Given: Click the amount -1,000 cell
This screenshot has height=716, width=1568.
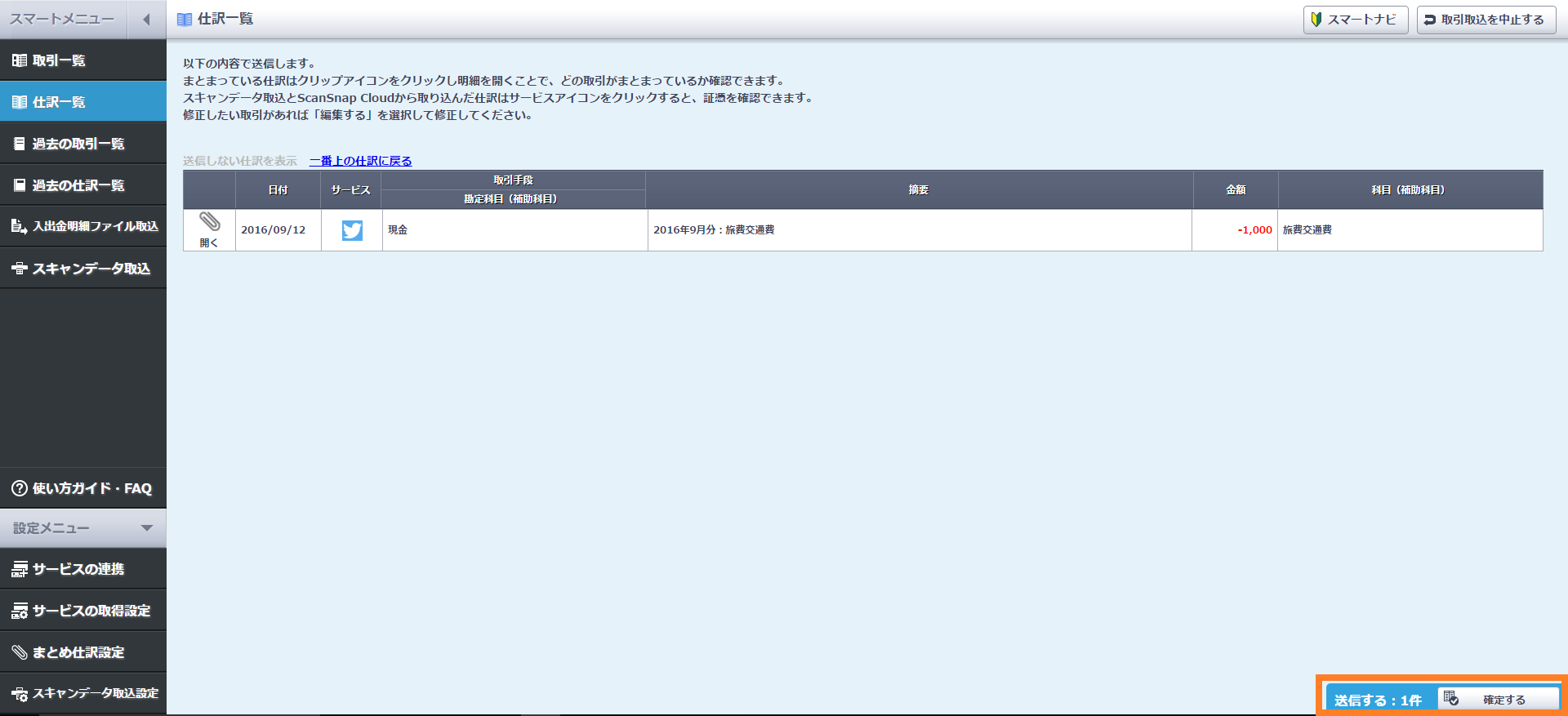Looking at the screenshot, I should pos(1235,230).
